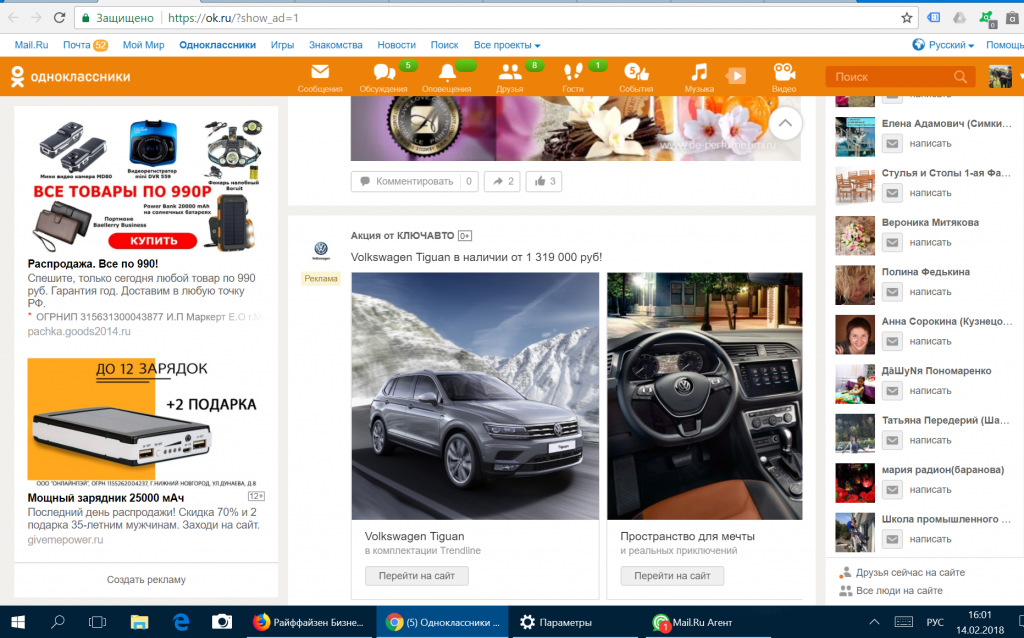Image resolution: width=1024 pixels, height=638 pixels.
Task: Open the Volkswagen interior steering wheel photo
Action: pos(705,396)
